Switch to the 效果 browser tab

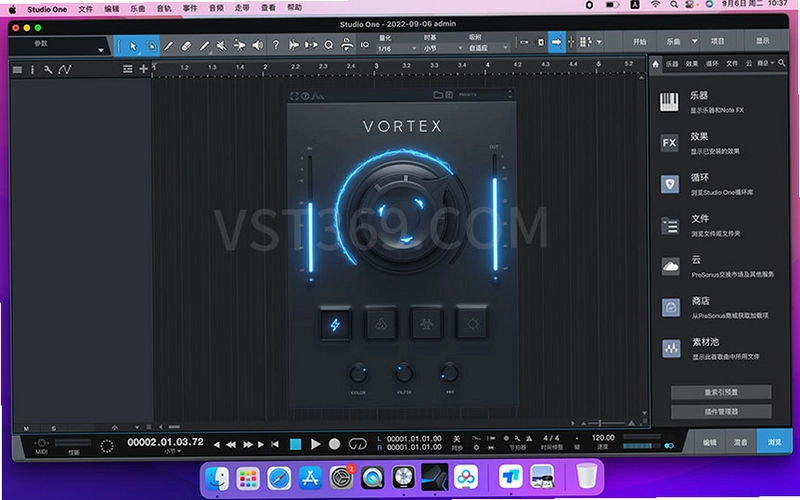[x=691, y=63]
